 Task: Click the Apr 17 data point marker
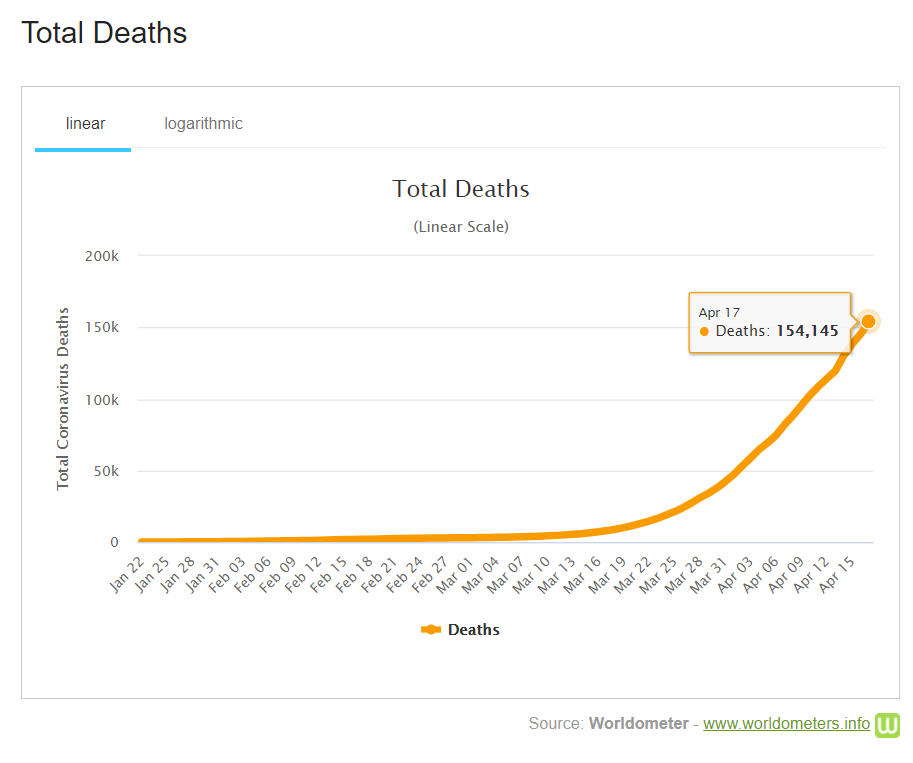pyautogui.click(x=868, y=321)
